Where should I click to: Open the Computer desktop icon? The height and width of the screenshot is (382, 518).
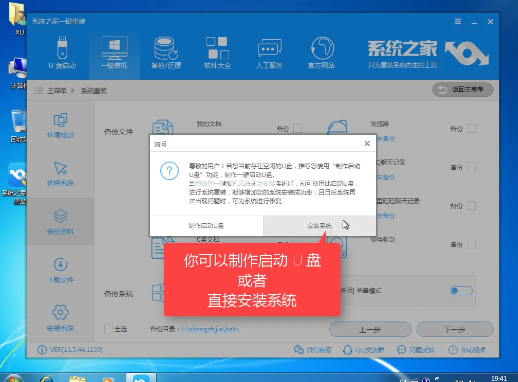click(17, 73)
